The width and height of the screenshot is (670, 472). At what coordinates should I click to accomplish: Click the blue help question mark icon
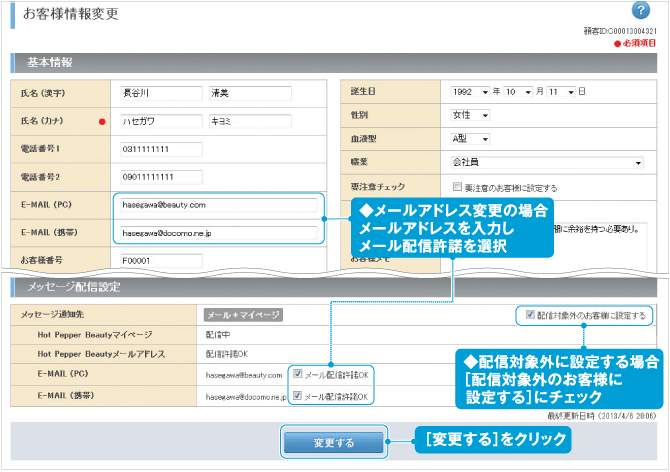coord(641,11)
